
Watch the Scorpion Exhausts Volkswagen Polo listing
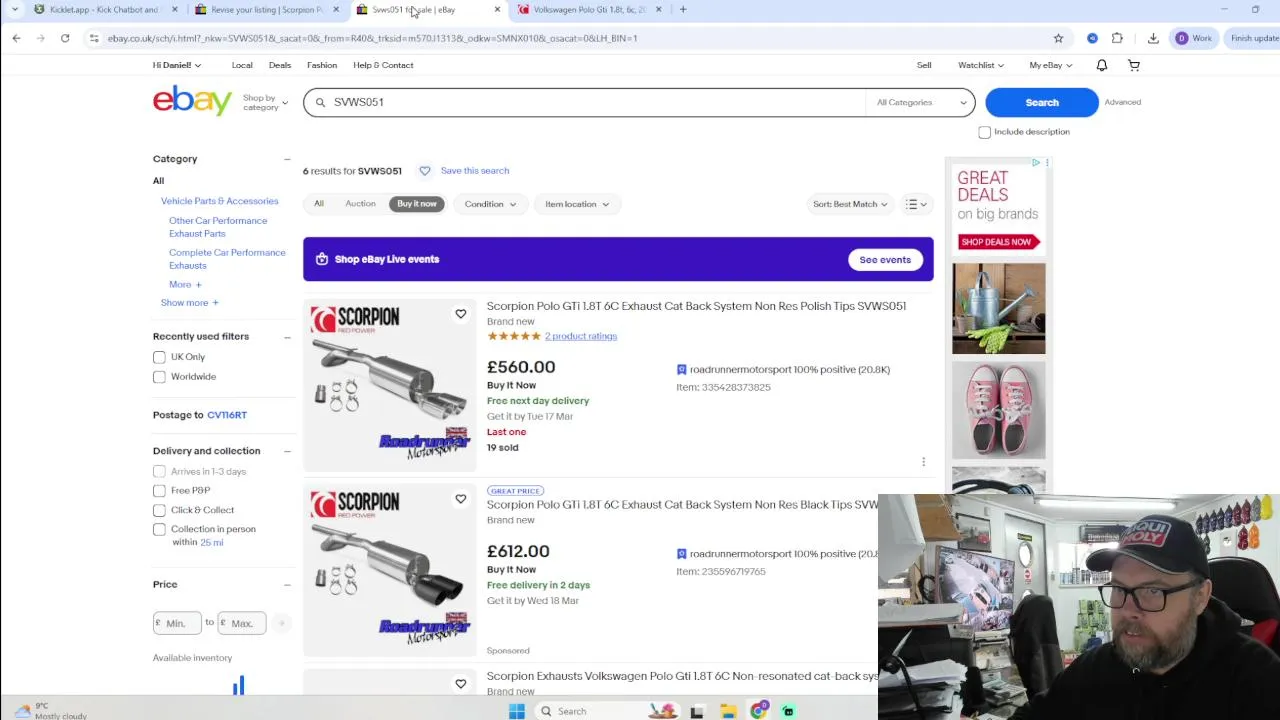tap(460, 683)
